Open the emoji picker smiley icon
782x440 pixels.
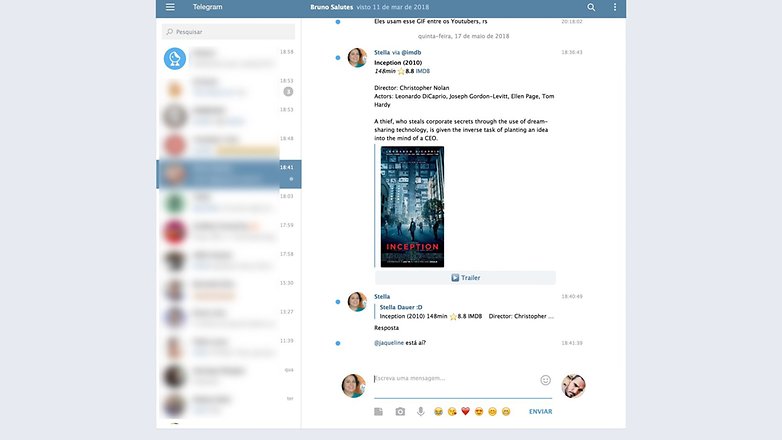point(546,380)
